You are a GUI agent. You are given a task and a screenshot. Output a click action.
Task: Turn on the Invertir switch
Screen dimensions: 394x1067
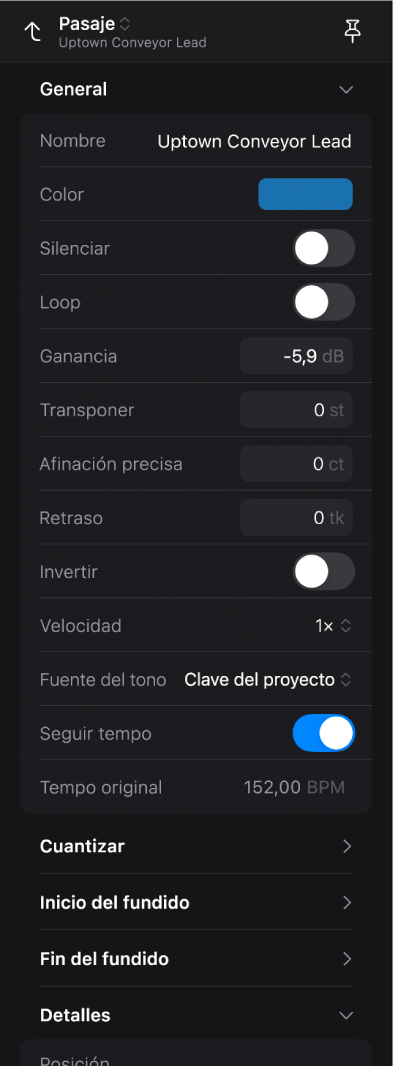coord(324,572)
